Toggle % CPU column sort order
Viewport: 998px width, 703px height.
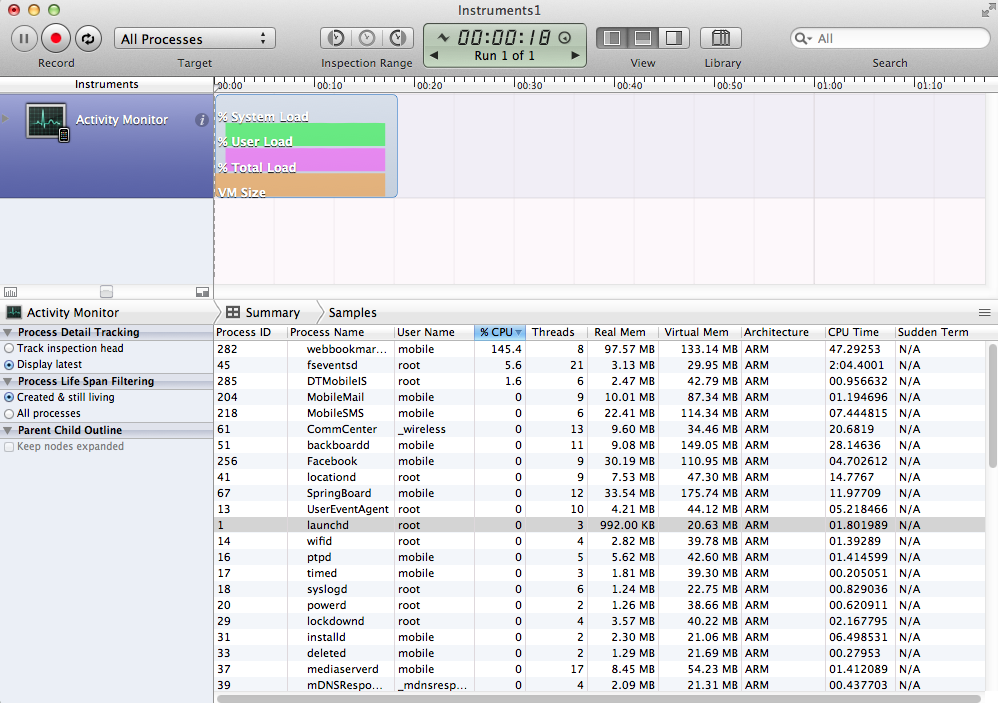pyautogui.click(x=500, y=332)
